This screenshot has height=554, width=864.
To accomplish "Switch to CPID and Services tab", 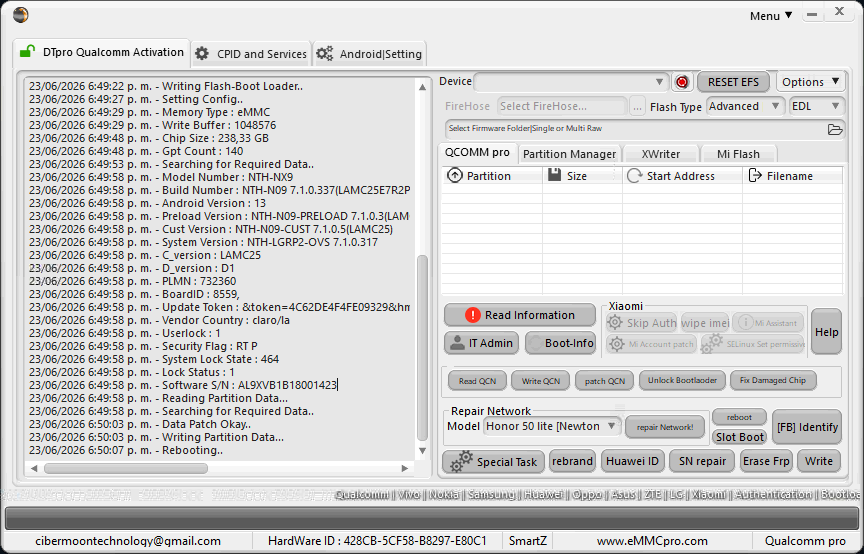I will click(x=251, y=54).
